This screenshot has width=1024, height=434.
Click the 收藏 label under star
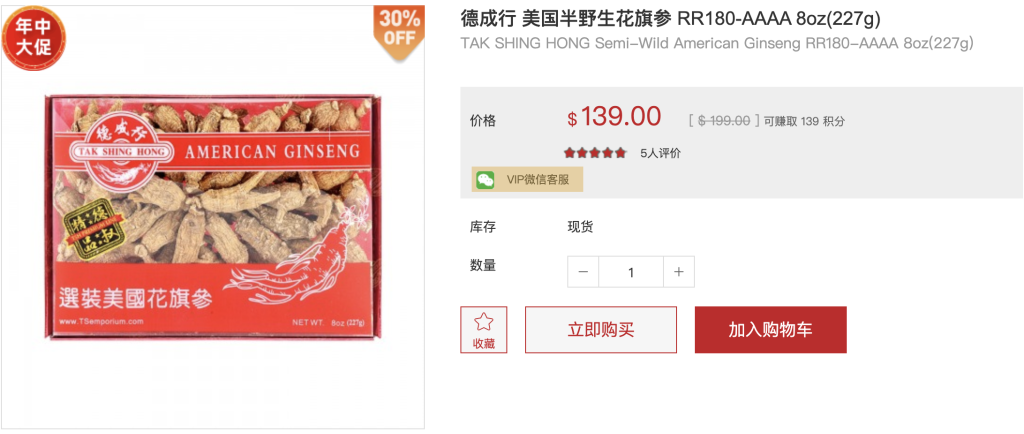pos(484,343)
